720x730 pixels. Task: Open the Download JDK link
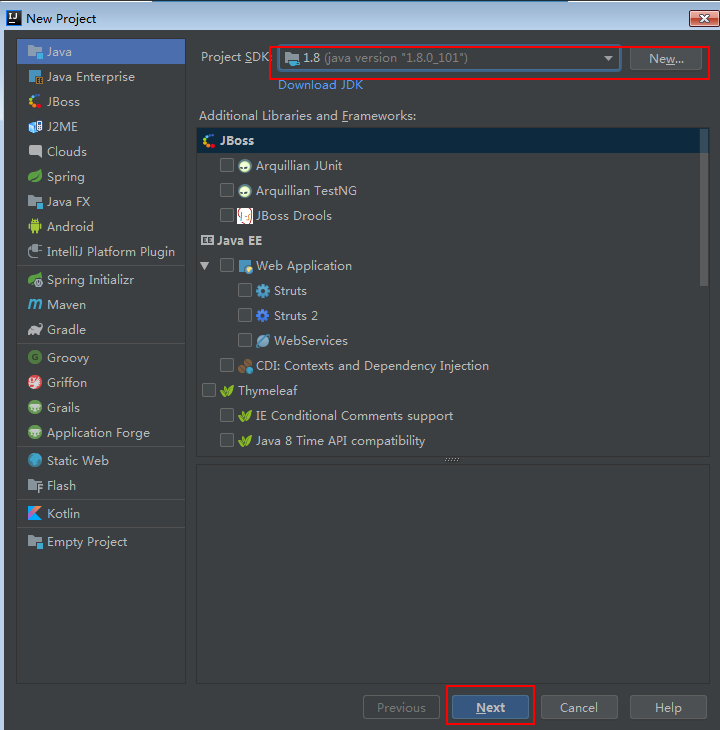320,85
